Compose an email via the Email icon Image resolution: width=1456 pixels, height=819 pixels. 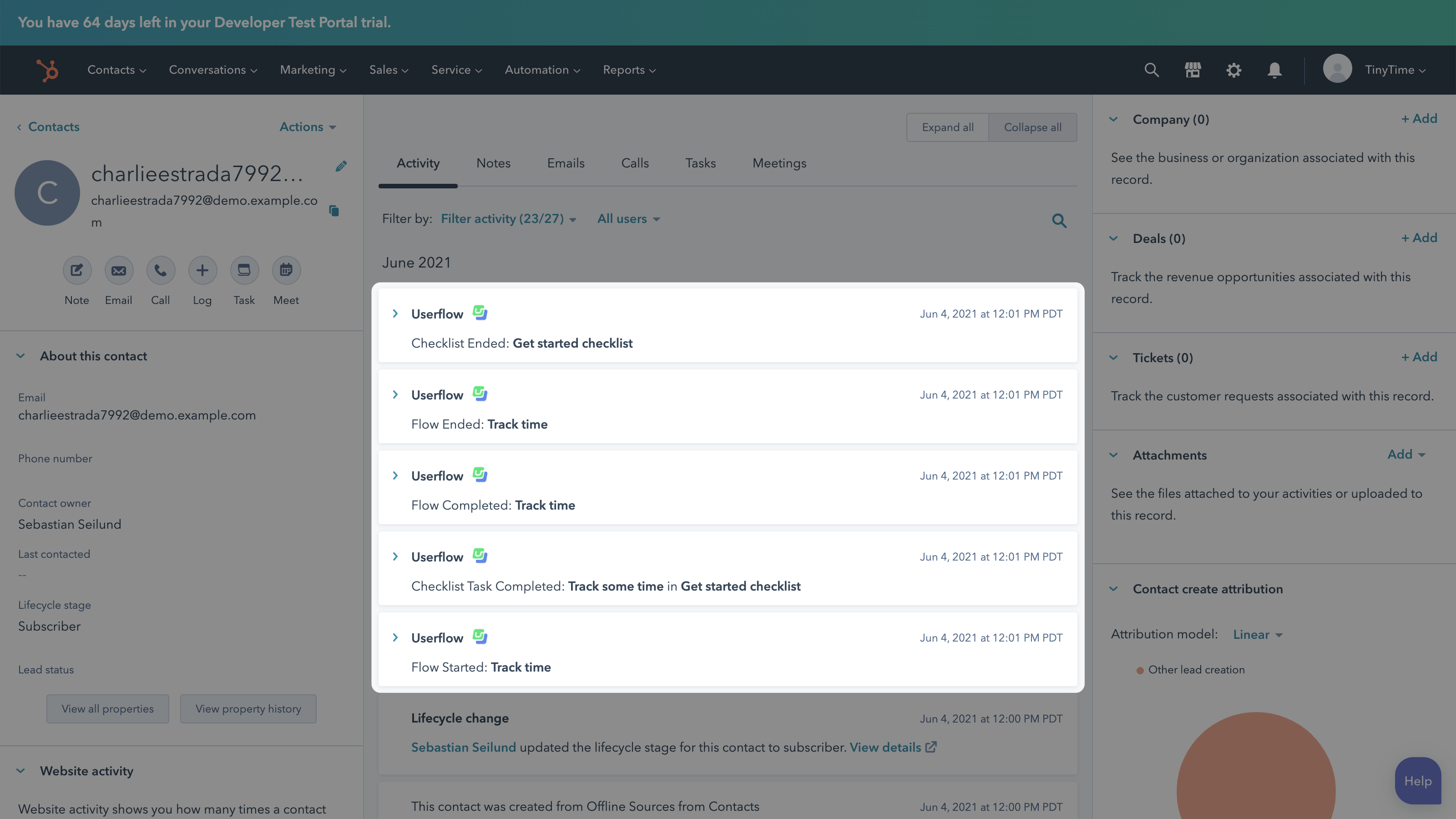tap(119, 270)
